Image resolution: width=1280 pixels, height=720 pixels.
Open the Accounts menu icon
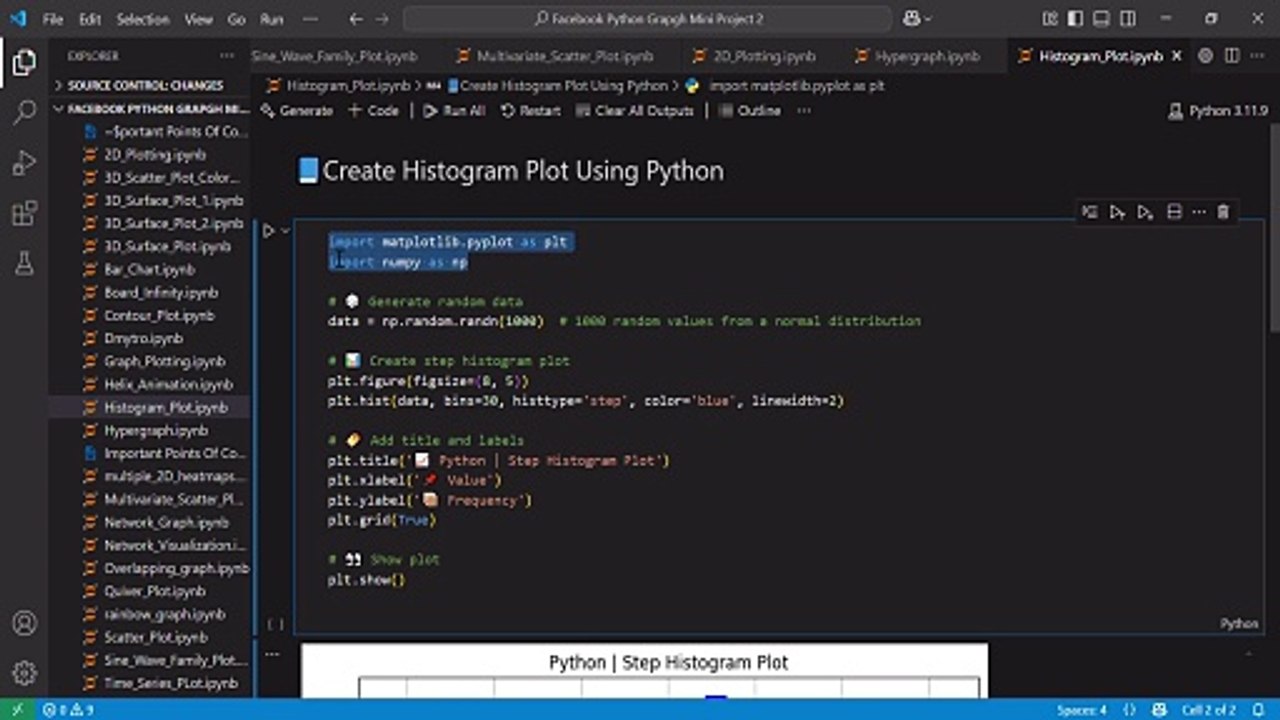click(24, 624)
